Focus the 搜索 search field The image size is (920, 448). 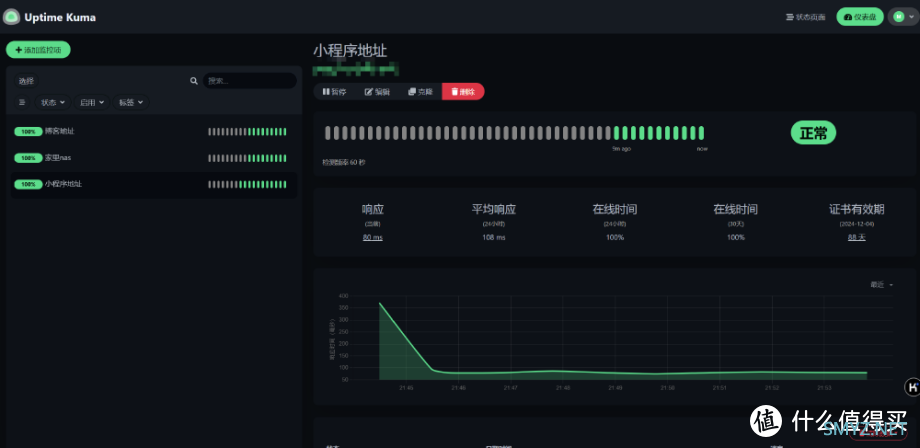point(249,81)
